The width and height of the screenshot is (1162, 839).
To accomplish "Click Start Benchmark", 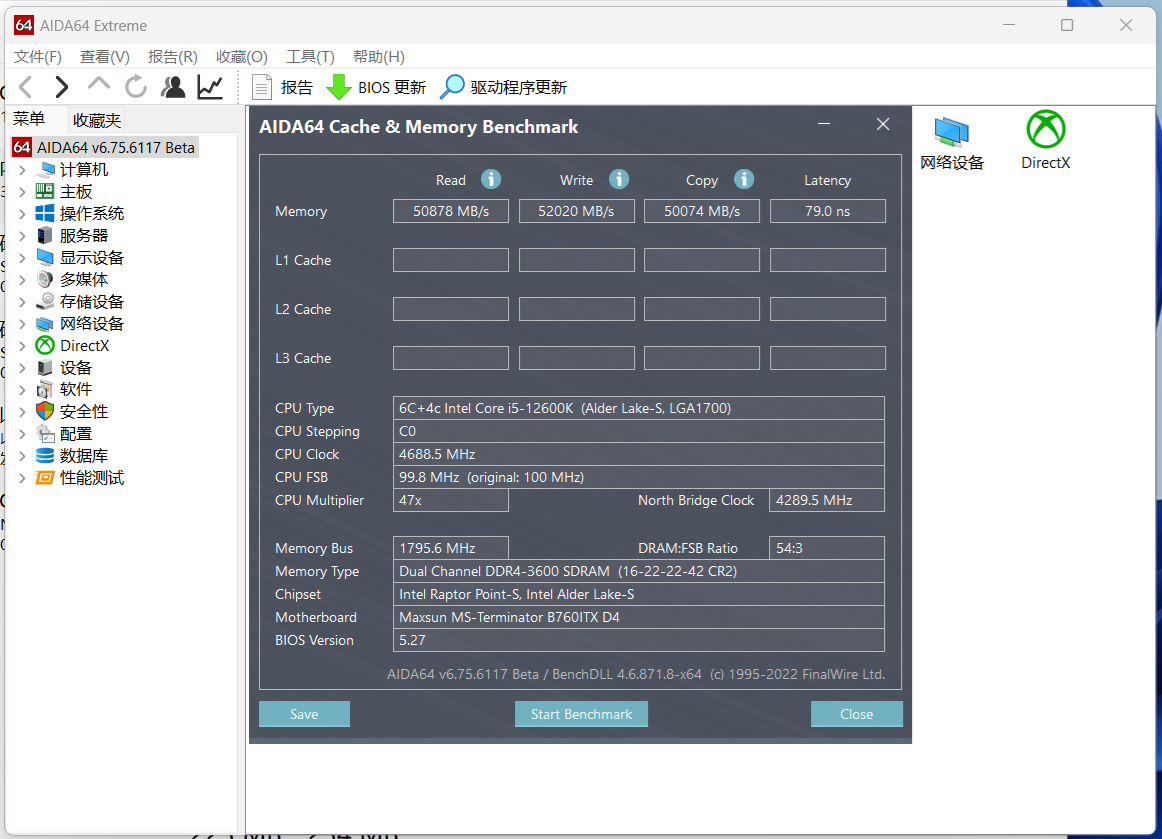I will 581,714.
